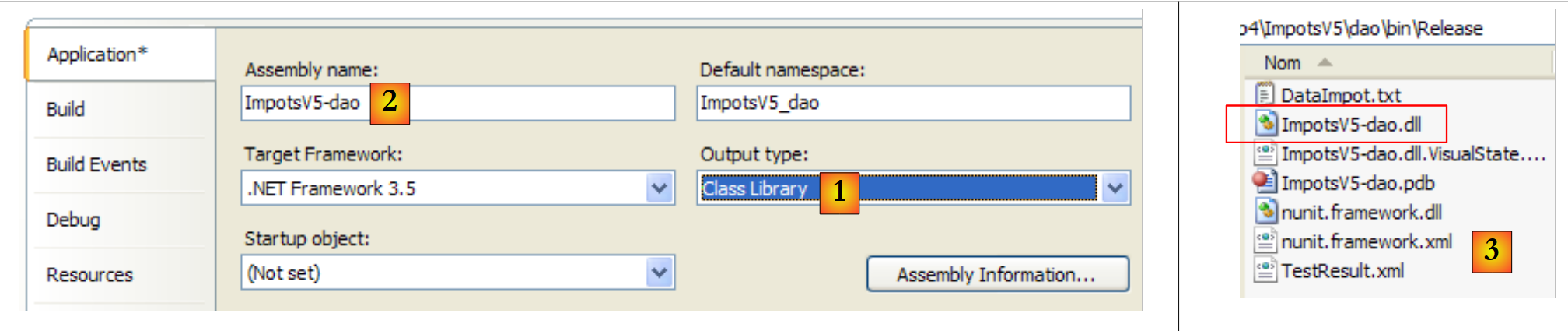Click the DataImpot.txt file icon
Viewport: 1568px width, 331px height.
1265,94
